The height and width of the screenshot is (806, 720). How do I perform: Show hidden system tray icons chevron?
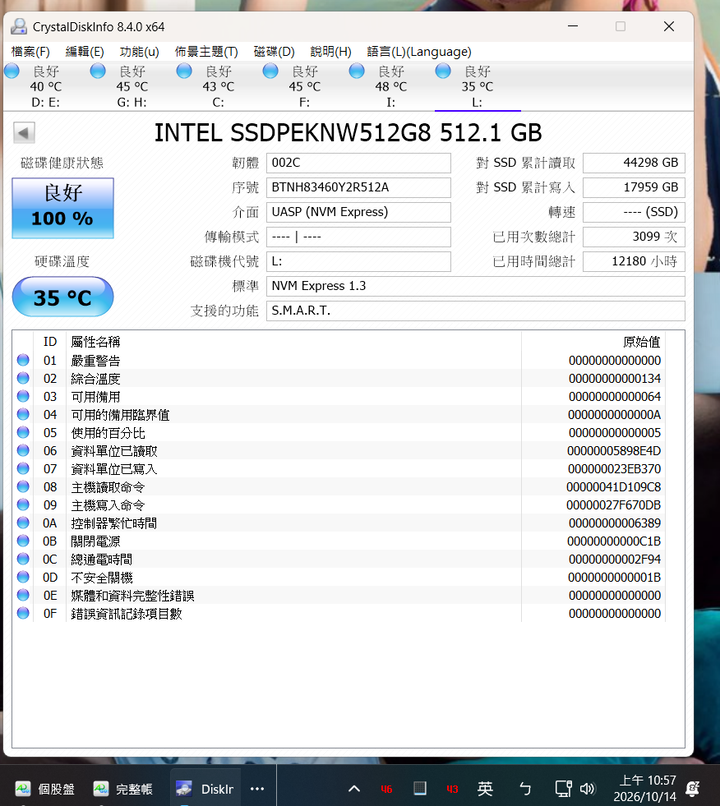point(354,789)
